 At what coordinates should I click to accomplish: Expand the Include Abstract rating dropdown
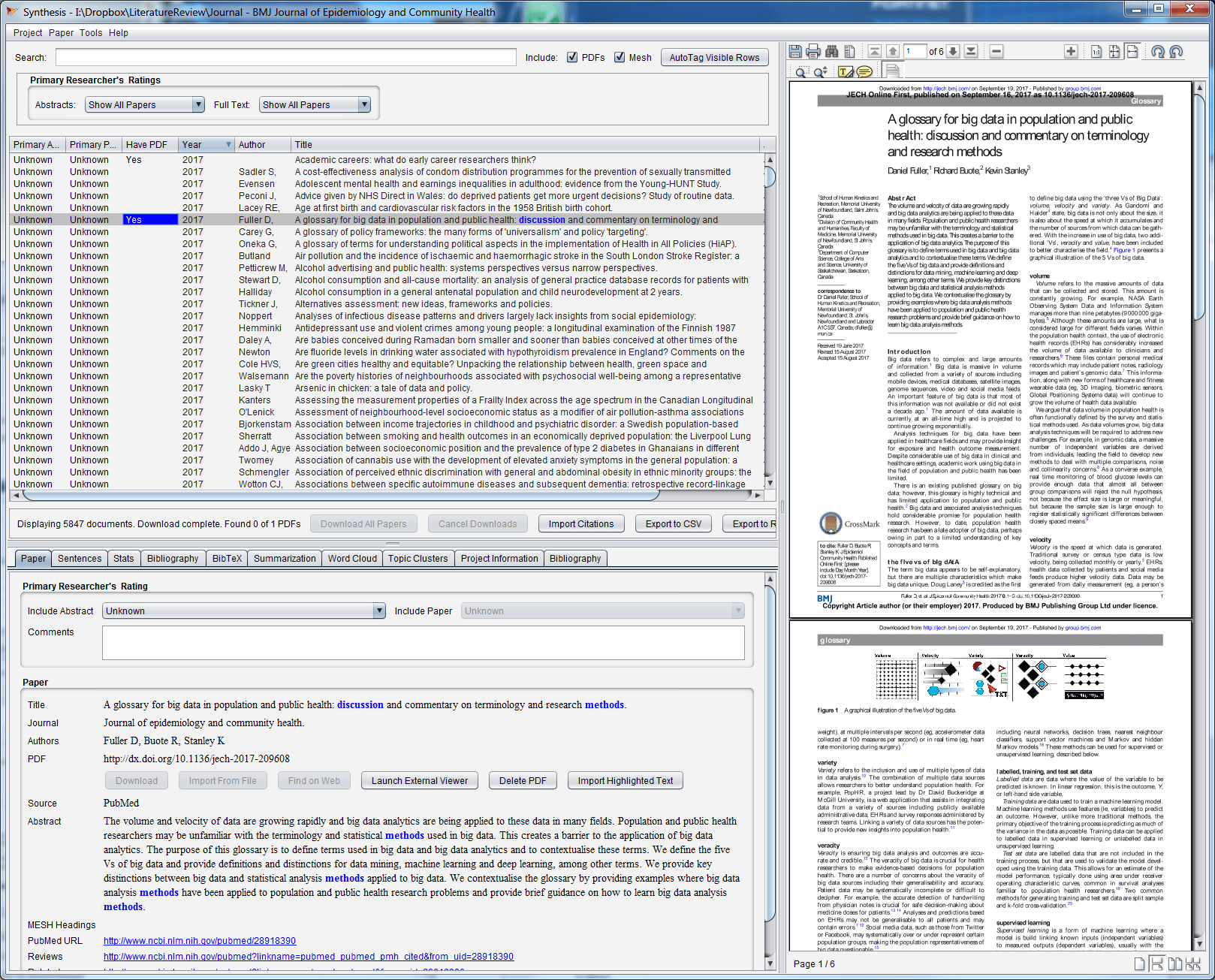[x=379, y=611]
